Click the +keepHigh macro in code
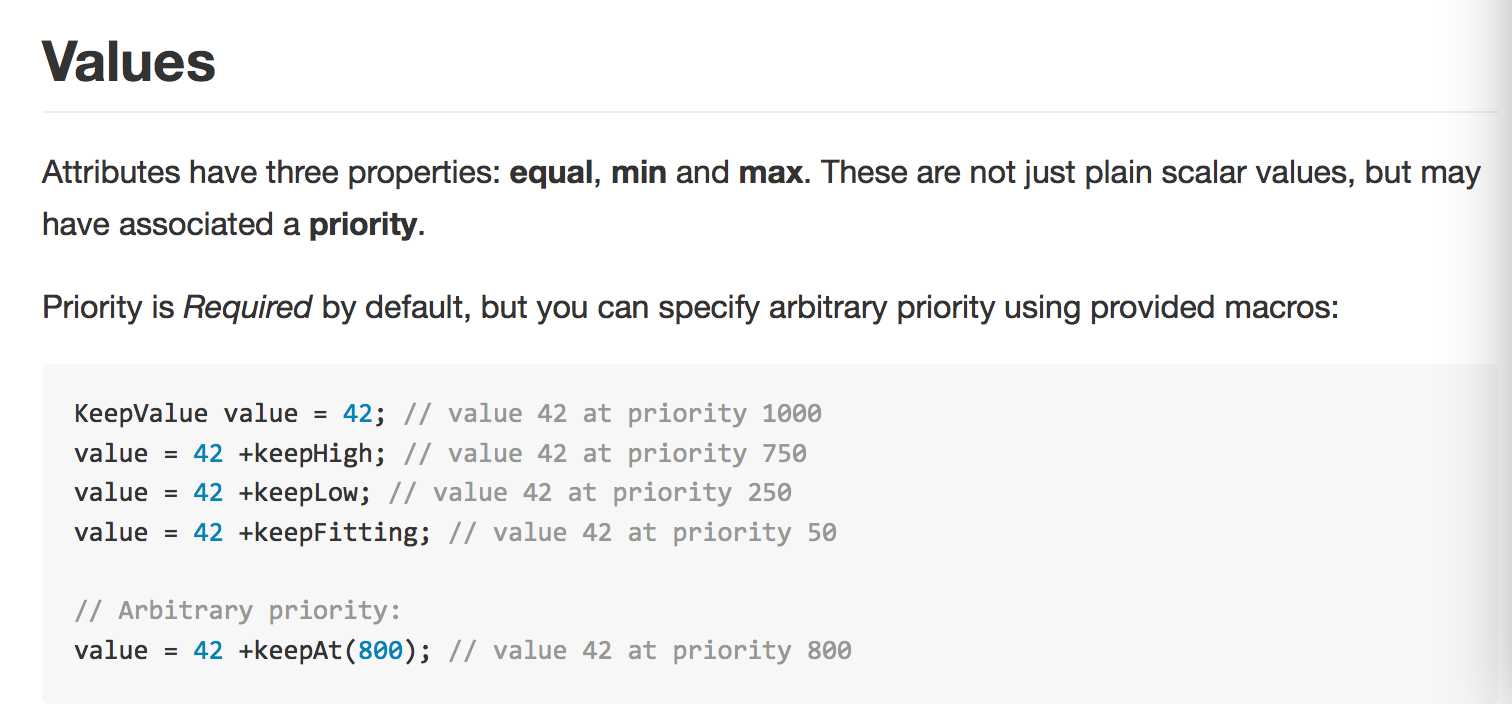This screenshot has width=1512, height=704. (311, 454)
